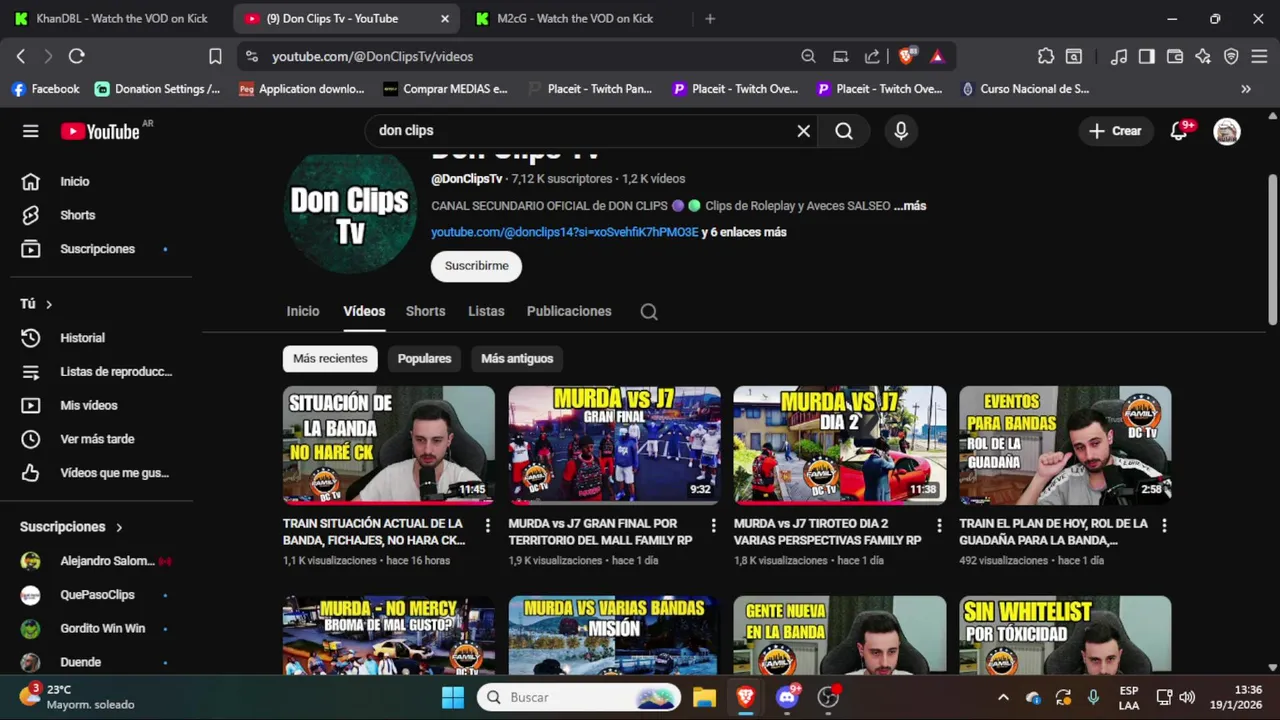This screenshot has height=720, width=1280.
Task: Open Brave Shields lion icon
Action: pyautogui.click(x=906, y=57)
